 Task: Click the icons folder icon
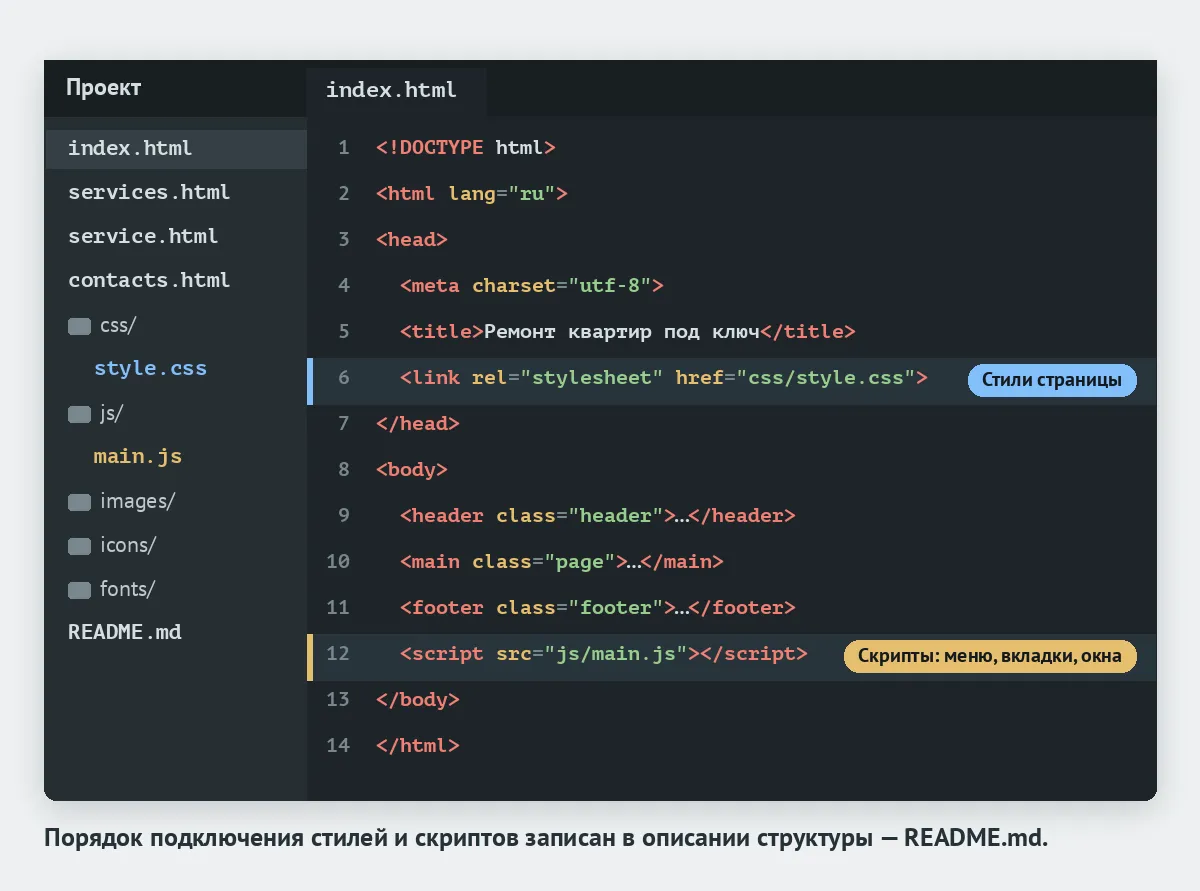pos(79,546)
